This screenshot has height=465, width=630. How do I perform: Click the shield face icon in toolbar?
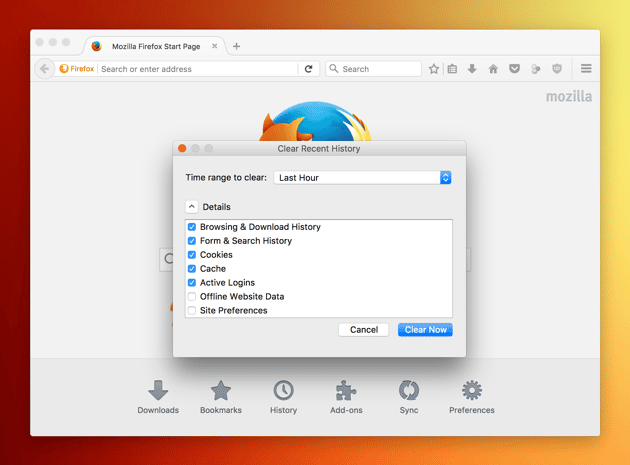coord(557,69)
